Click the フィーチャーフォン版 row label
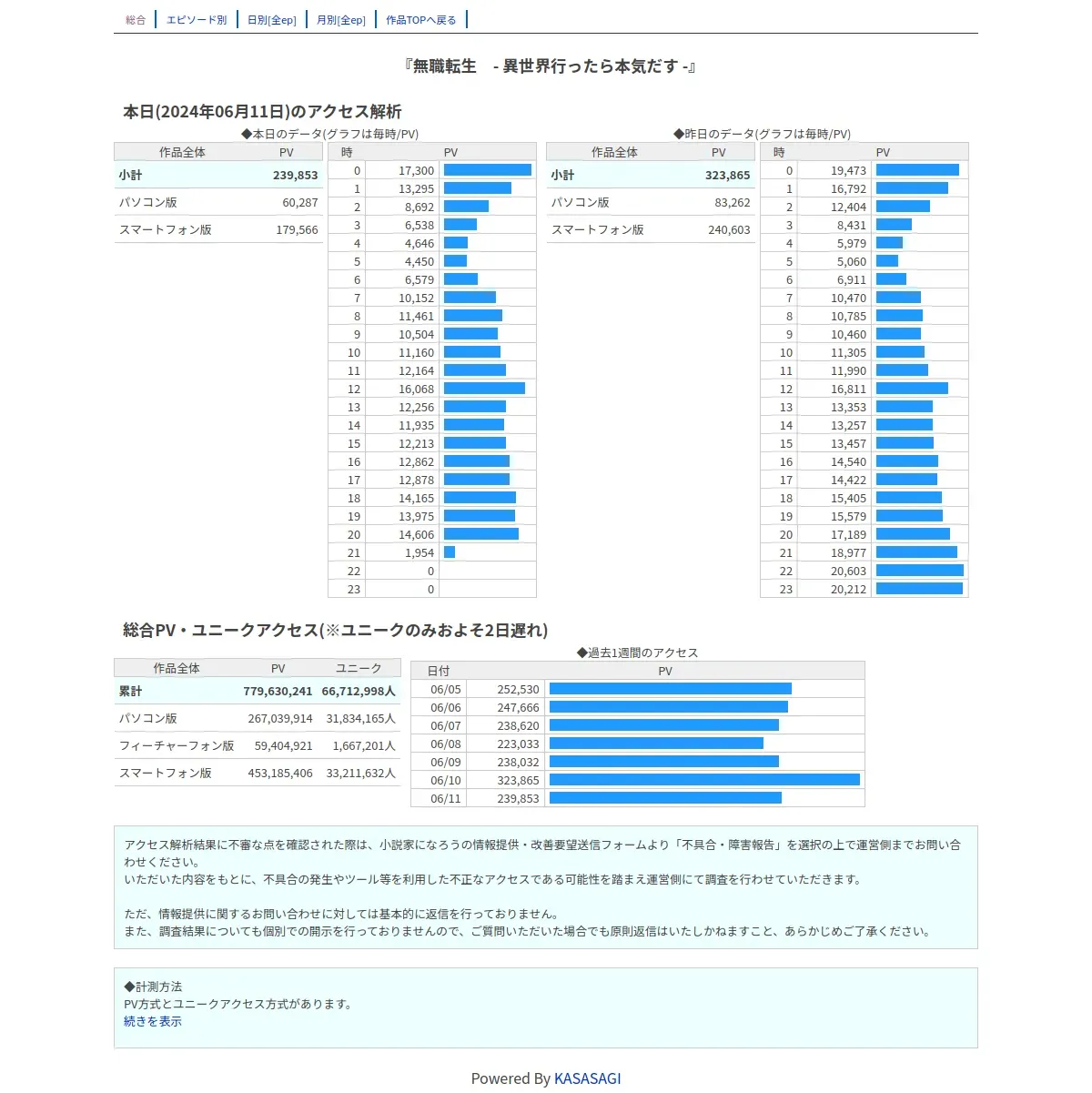Screen dimensions: 1092x1093 point(177,745)
